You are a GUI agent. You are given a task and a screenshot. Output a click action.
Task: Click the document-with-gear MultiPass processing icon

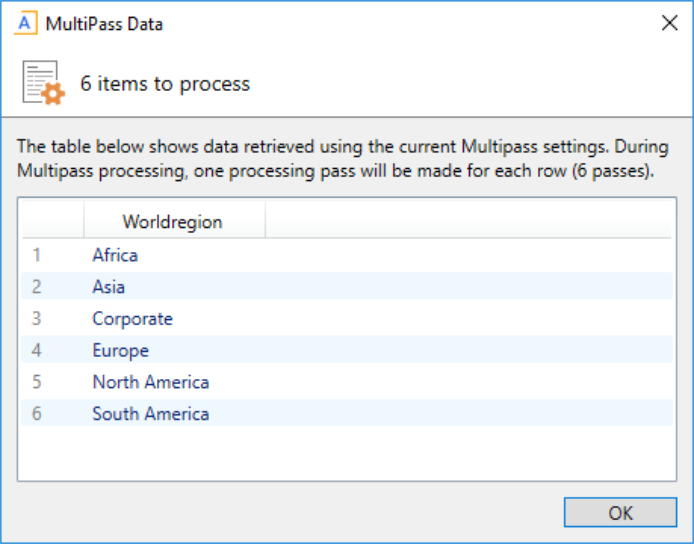tap(43, 84)
